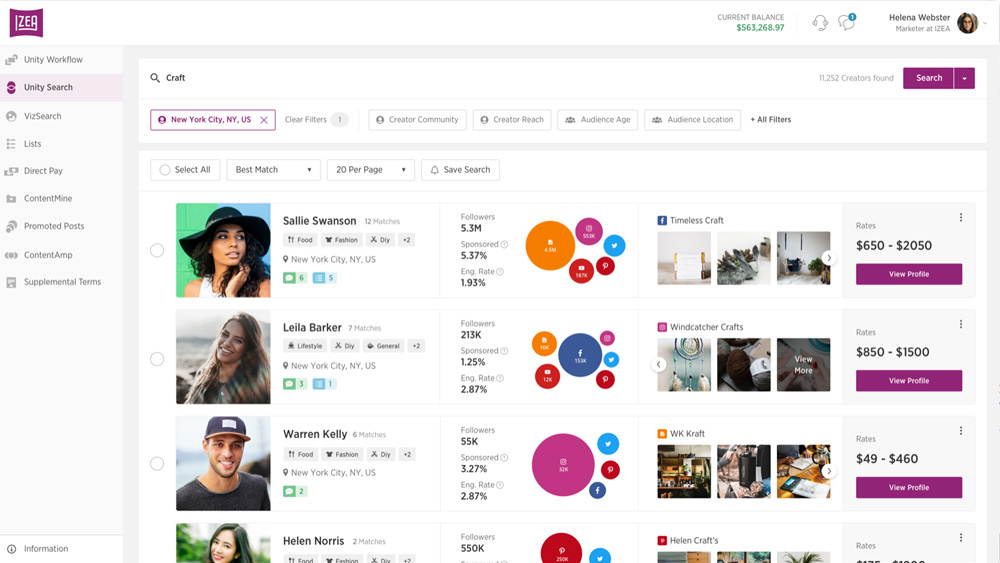Click Warren Kelly's Instagram 32K bubble
The image size is (1000, 563).
pyautogui.click(x=563, y=465)
